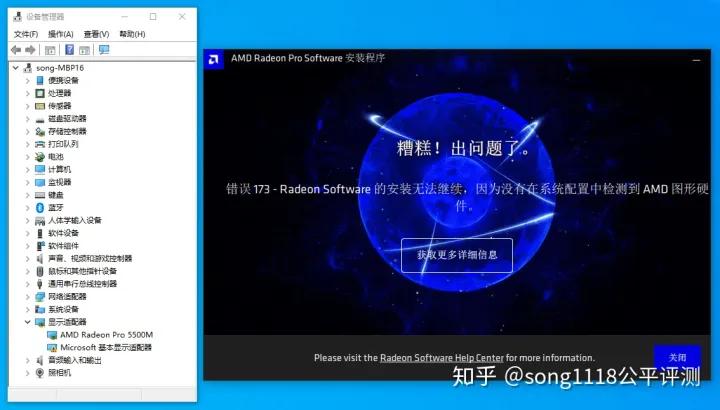This screenshot has width=720, height=410.
Task: Select the 通用串行总线控制器 USB icon
Action: 40,284
